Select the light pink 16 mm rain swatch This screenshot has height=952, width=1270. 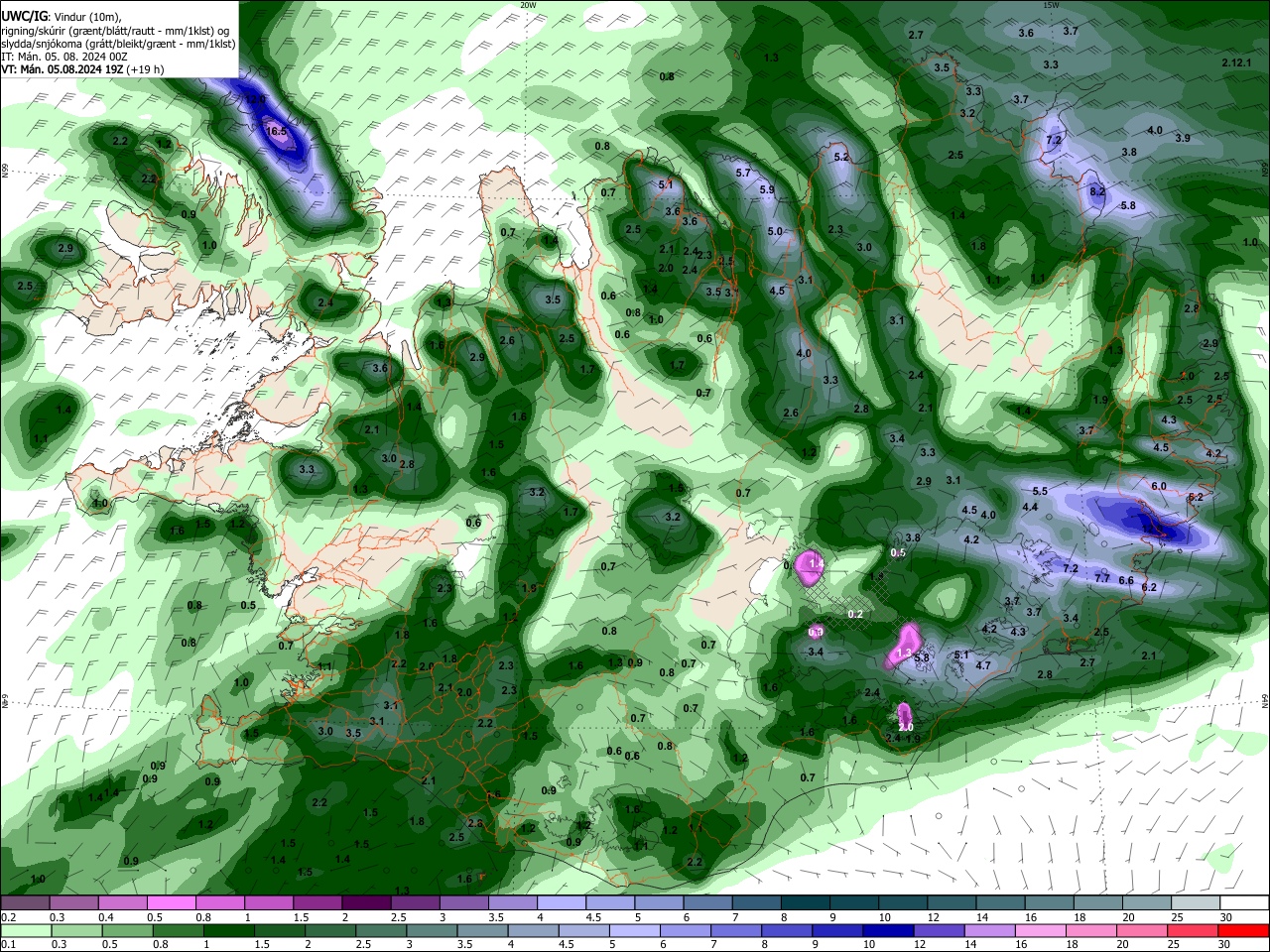[x=1041, y=930]
